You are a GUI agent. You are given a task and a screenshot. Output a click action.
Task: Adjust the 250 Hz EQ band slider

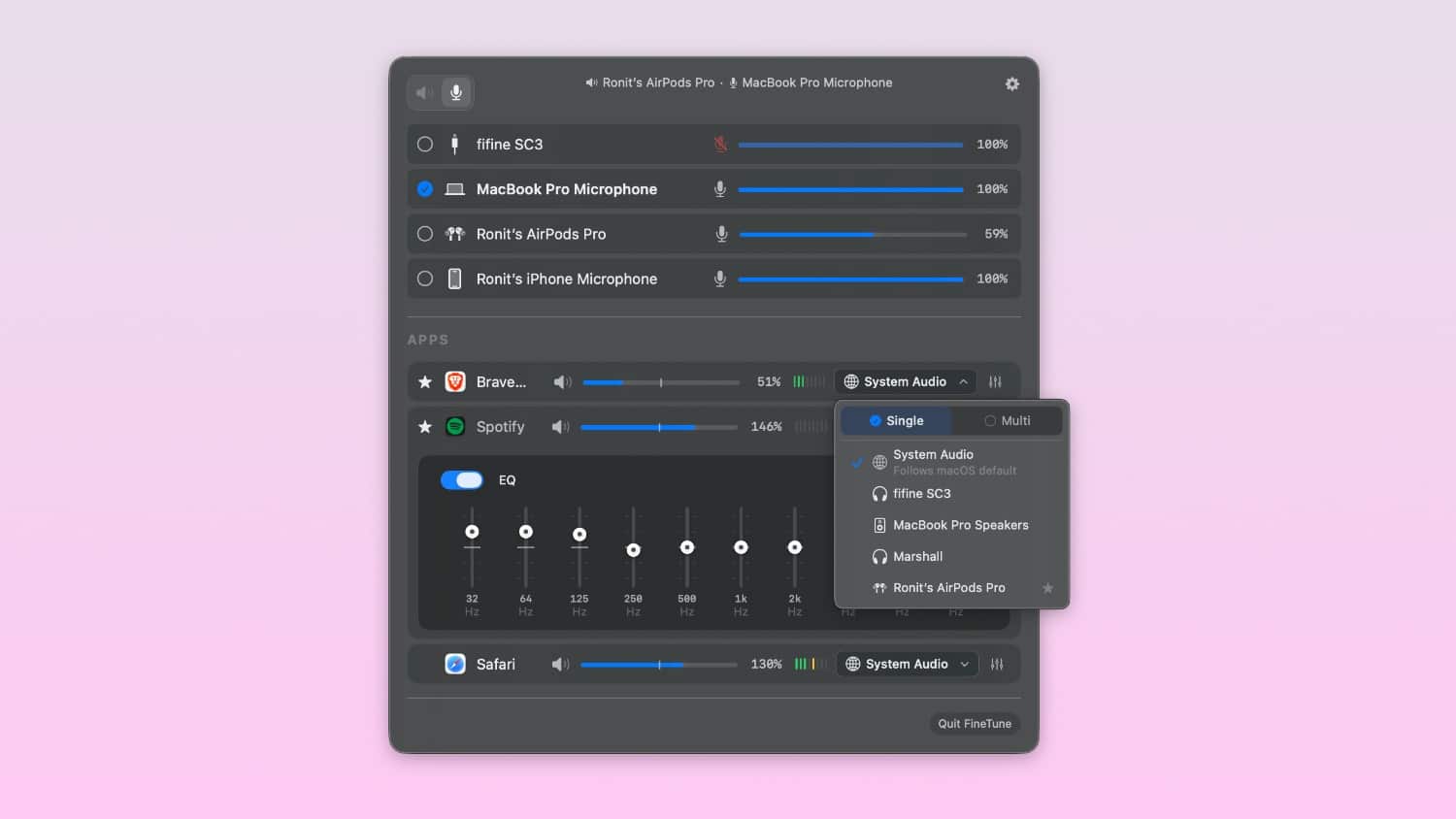point(633,550)
